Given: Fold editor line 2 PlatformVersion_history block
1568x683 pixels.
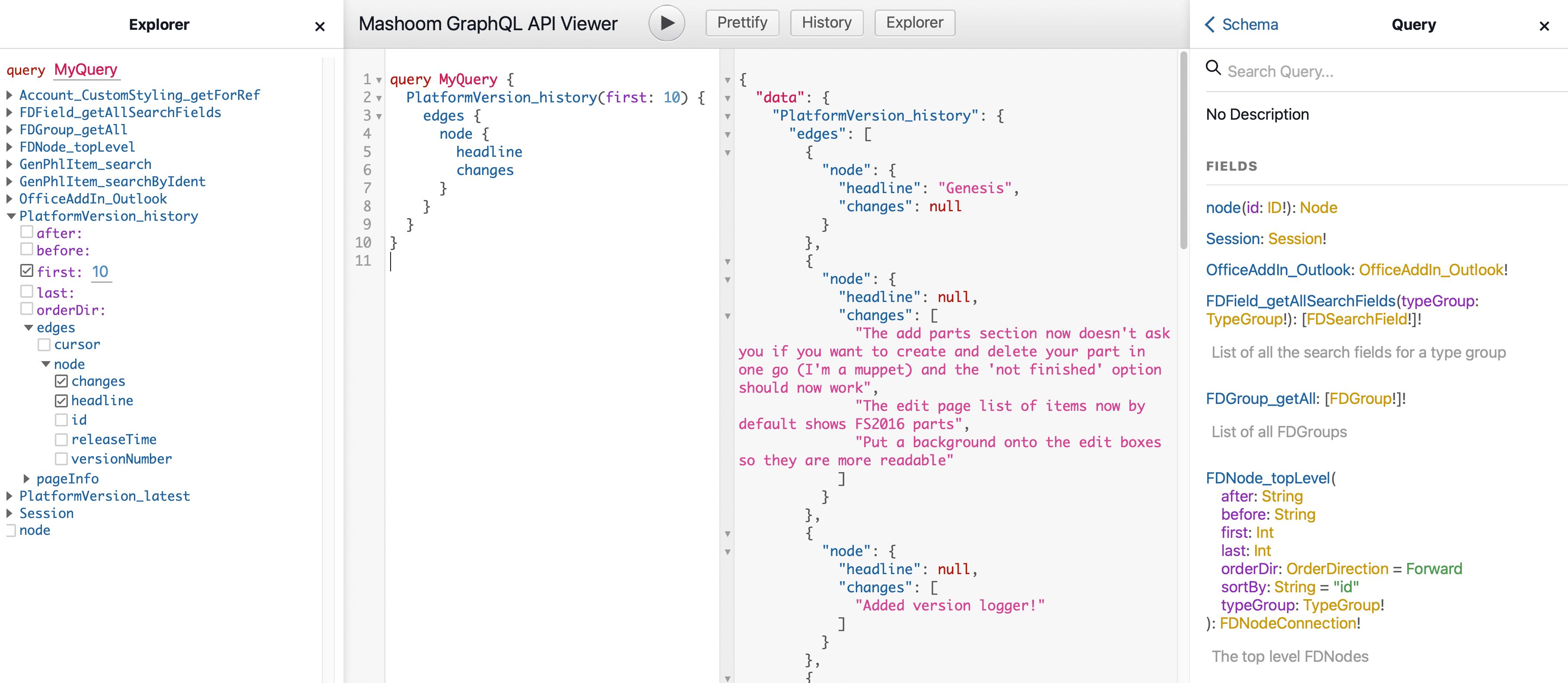Looking at the screenshot, I should pos(378,98).
